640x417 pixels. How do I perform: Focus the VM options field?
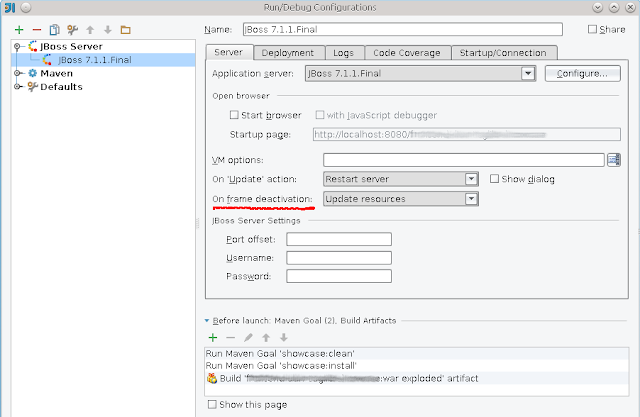click(x=464, y=160)
